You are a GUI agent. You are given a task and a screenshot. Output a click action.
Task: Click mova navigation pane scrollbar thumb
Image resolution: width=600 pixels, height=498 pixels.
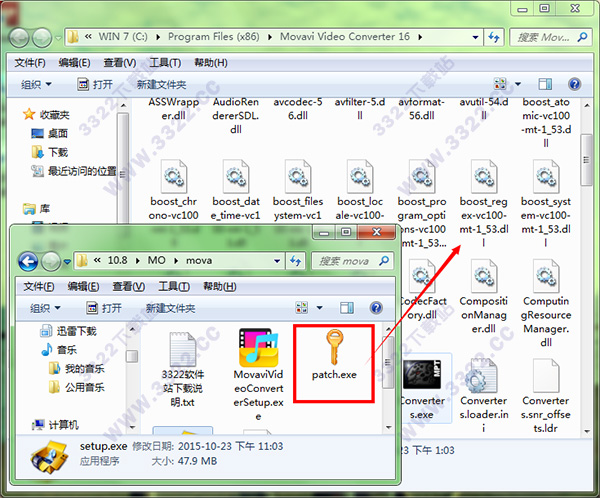132,356
